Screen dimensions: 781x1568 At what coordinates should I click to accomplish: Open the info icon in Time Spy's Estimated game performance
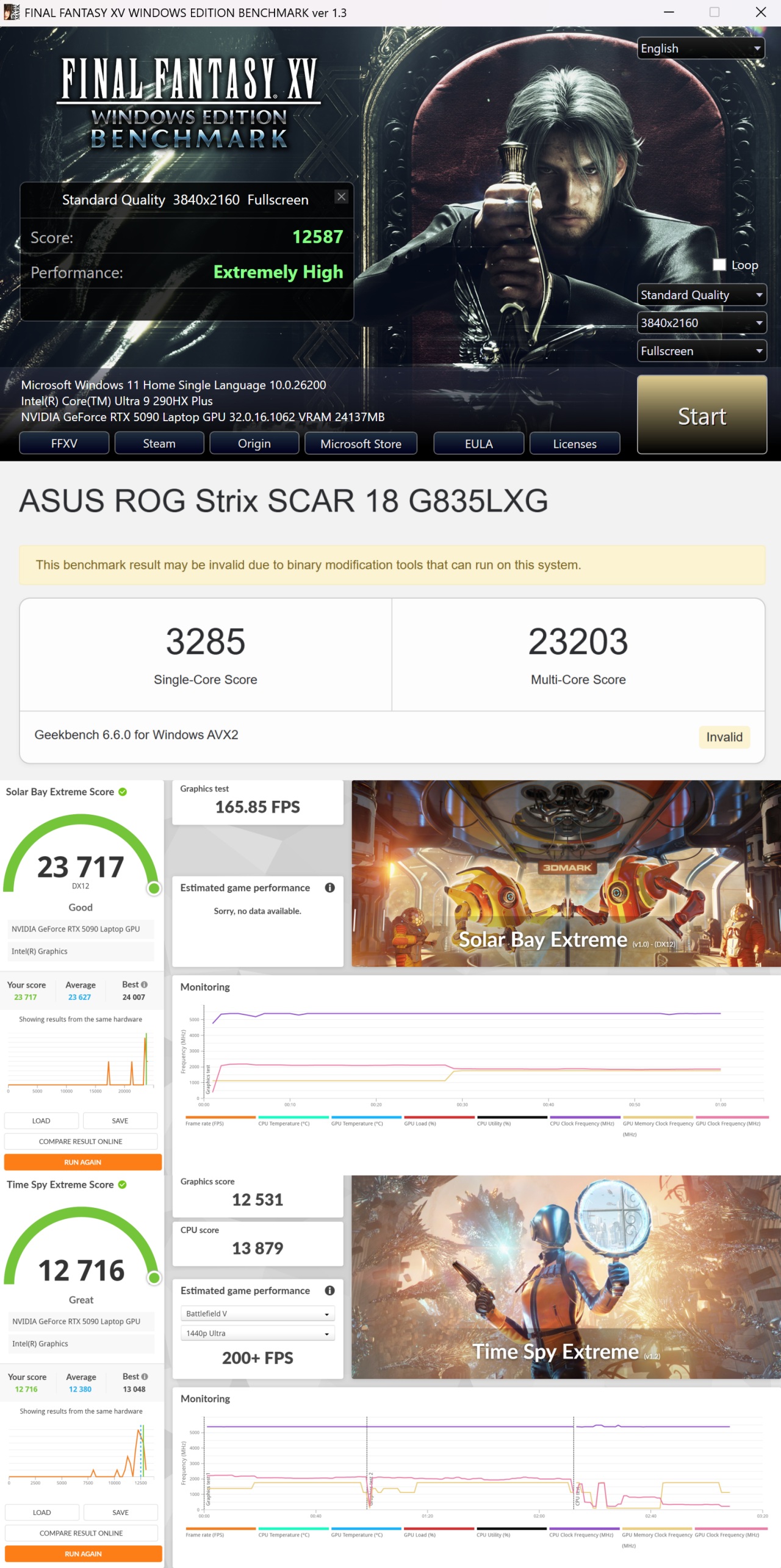coord(329,1290)
